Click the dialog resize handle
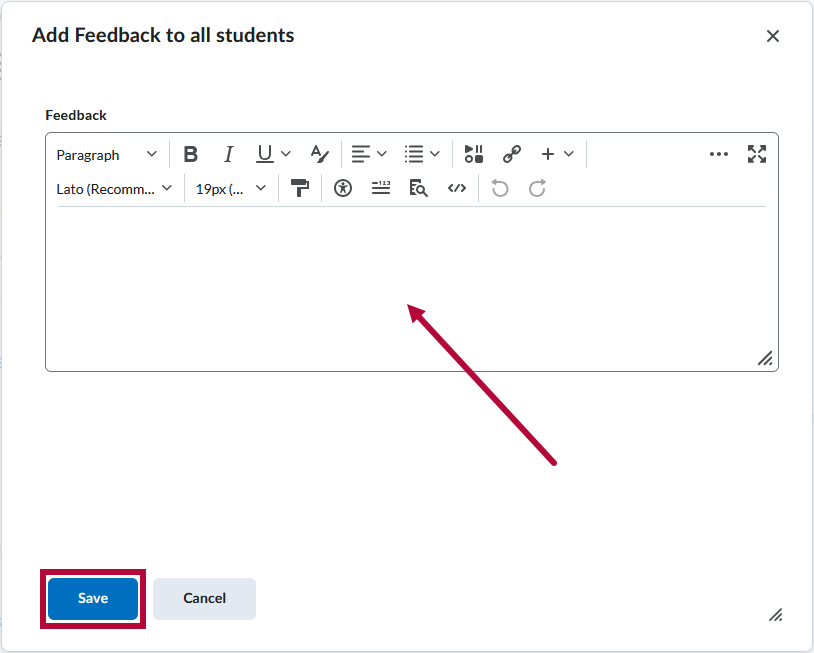The width and height of the screenshot is (814, 653). (x=776, y=615)
